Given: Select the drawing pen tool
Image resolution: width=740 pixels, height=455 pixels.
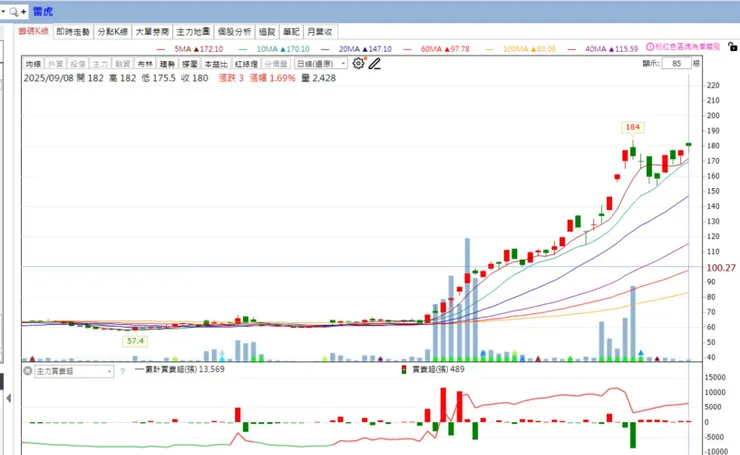Looking at the screenshot, I should (x=374, y=63).
